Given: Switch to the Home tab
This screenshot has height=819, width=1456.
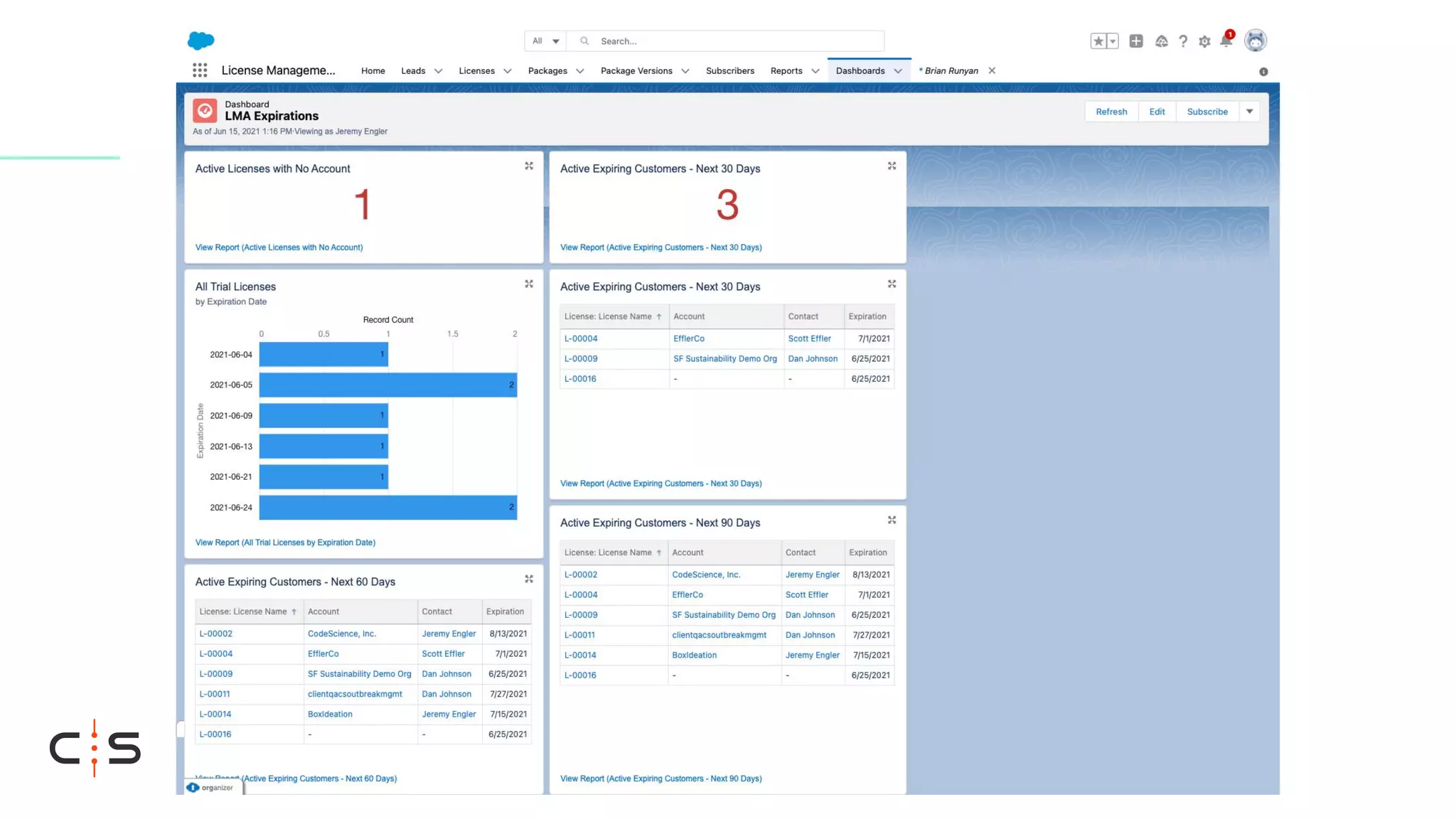Looking at the screenshot, I should (x=373, y=71).
